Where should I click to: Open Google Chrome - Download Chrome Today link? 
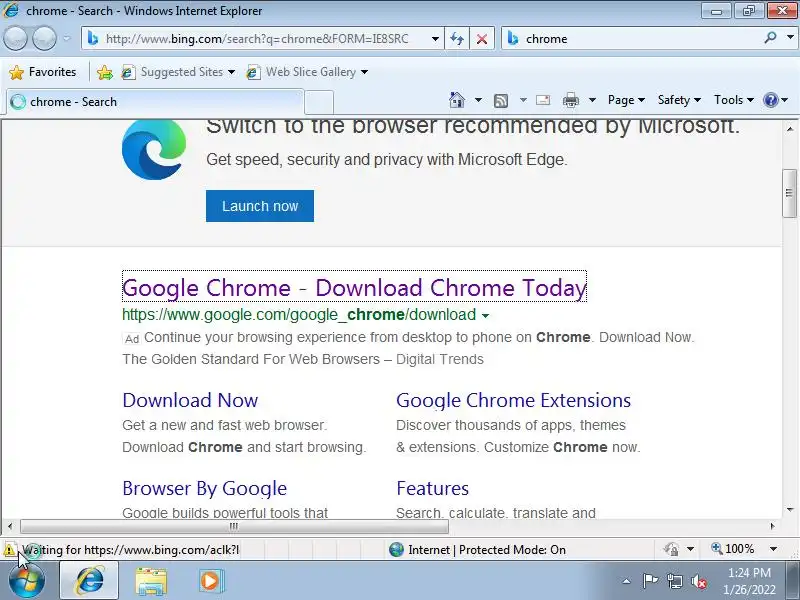tap(354, 288)
